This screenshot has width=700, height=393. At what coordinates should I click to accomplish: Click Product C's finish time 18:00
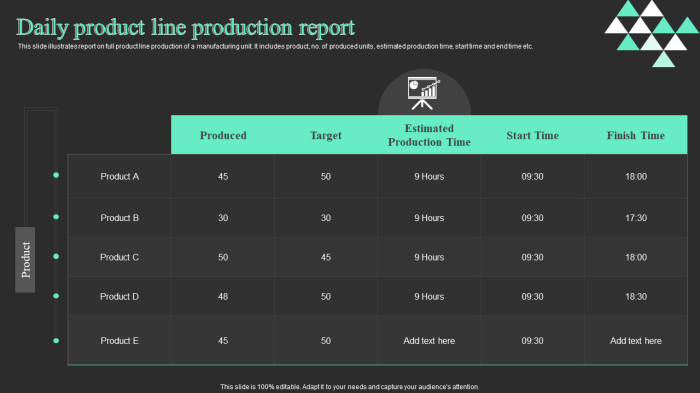636,257
